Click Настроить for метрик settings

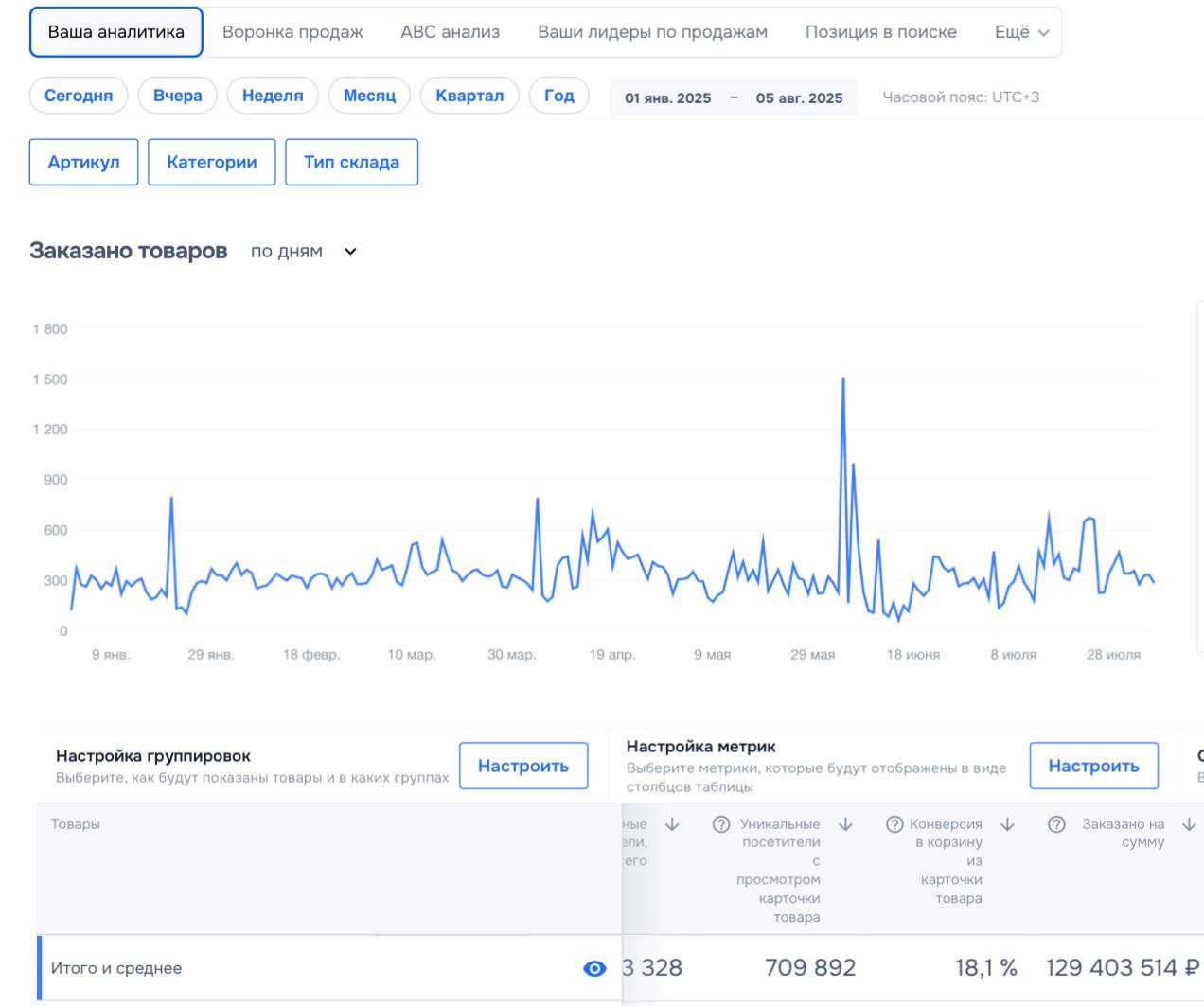coord(1093,766)
